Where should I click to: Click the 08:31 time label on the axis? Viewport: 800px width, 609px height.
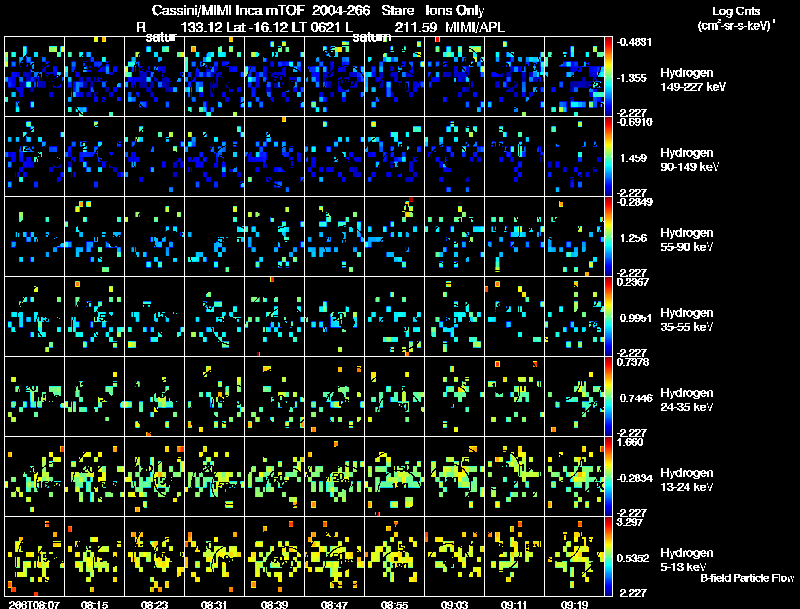pyautogui.click(x=214, y=604)
